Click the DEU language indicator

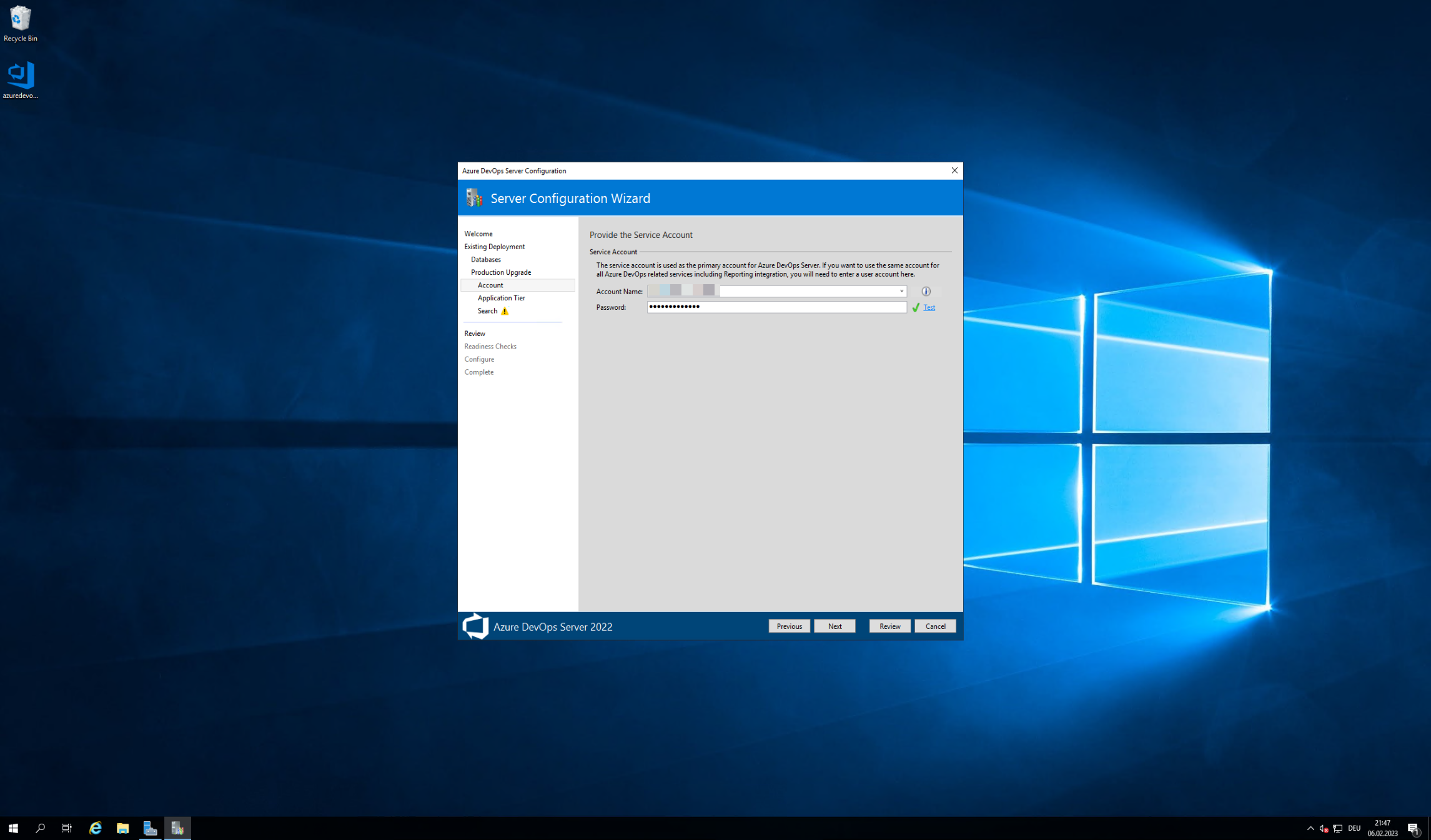[x=1354, y=828]
